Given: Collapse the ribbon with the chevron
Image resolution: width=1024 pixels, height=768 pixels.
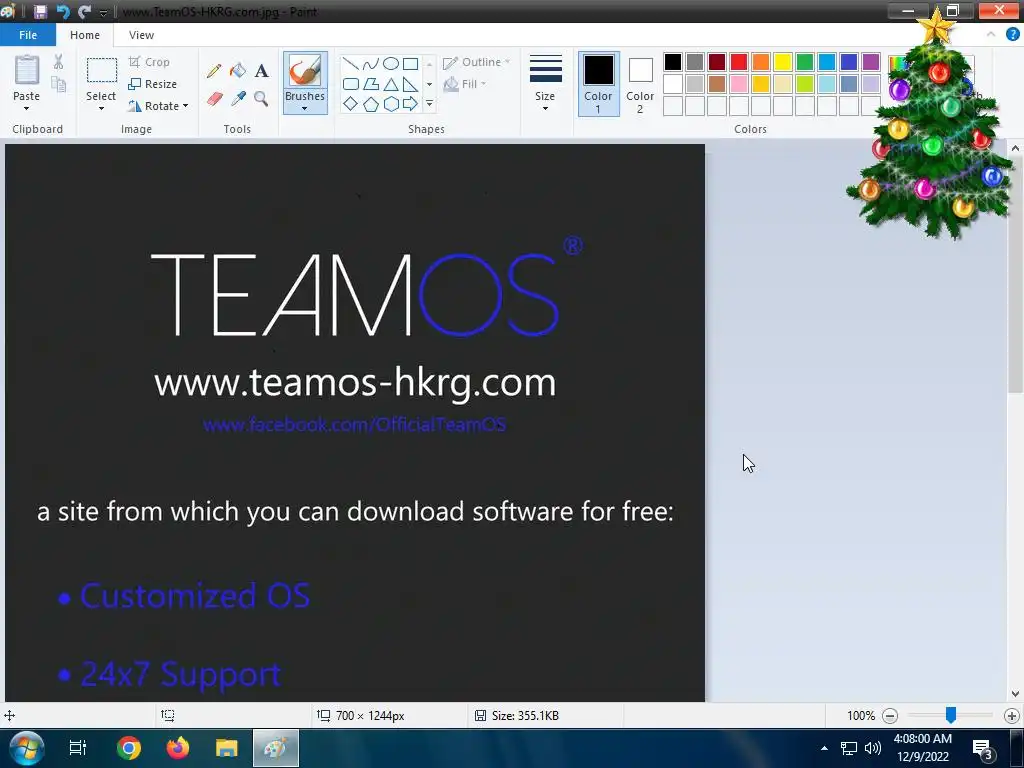Looking at the screenshot, I should [x=991, y=35].
